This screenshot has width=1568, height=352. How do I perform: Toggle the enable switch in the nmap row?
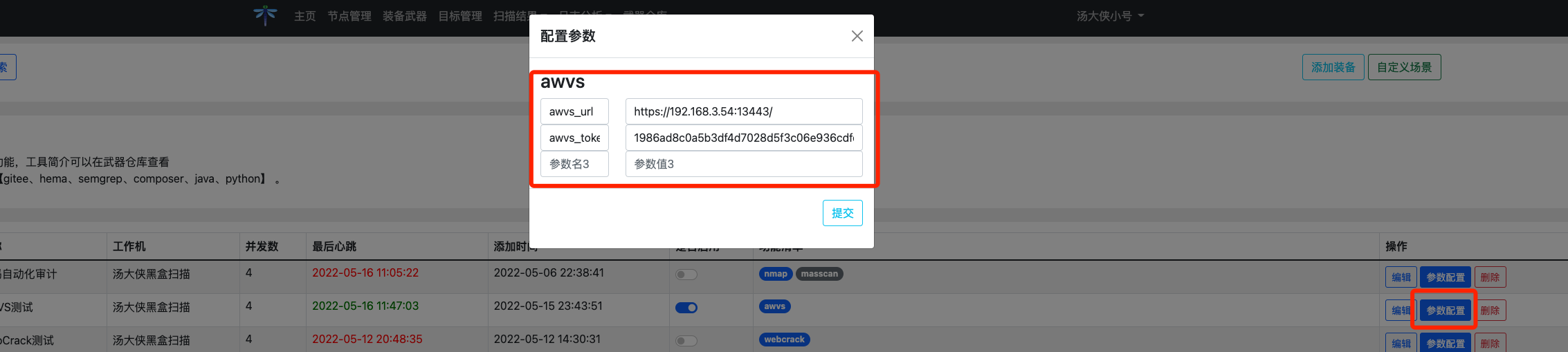click(x=686, y=275)
